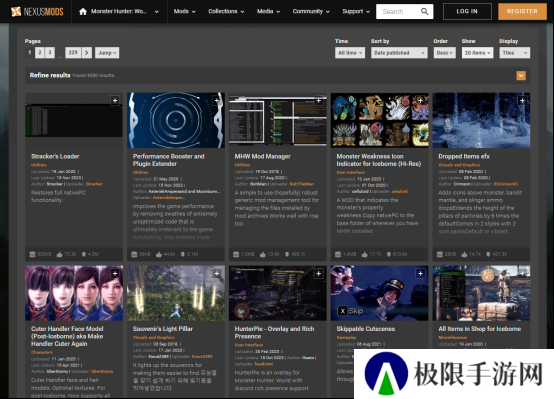Add Stracker's Loader with its plus icon
Viewport: 554px width, 399px height.
pos(115,101)
